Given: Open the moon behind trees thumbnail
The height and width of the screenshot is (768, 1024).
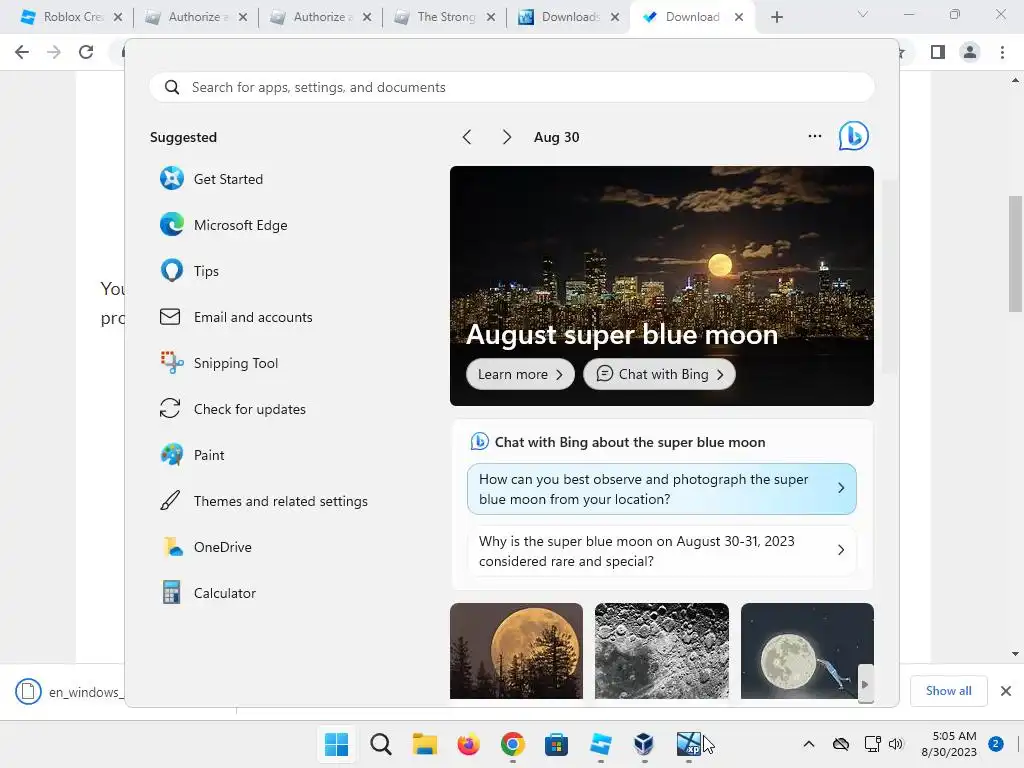Looking at the screenshot, I should (516, 651).
